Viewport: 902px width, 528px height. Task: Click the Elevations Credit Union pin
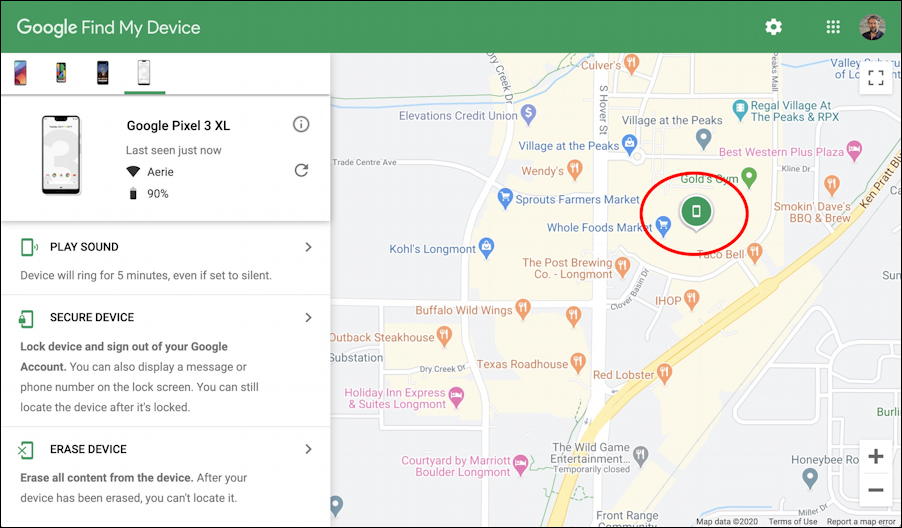tap(528, 114)
